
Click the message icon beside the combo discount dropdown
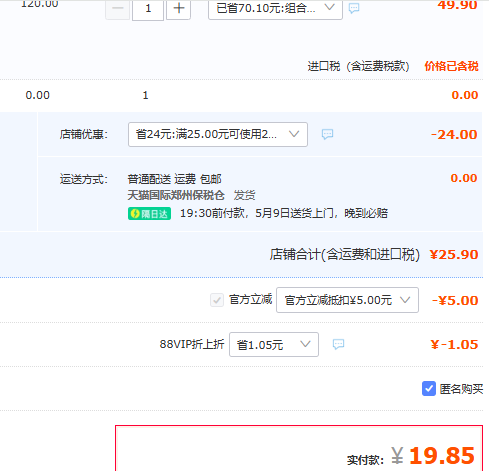pyautogui.click(x=354, y=8)
